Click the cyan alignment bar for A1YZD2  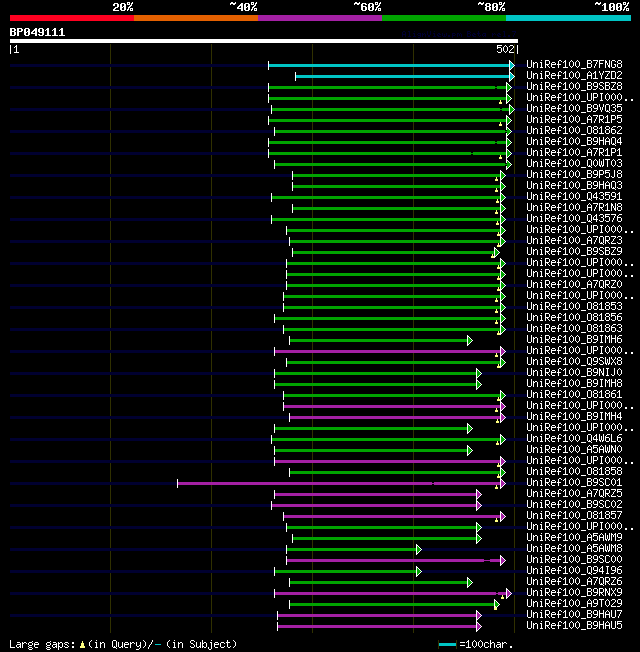[x=405, y=77]
